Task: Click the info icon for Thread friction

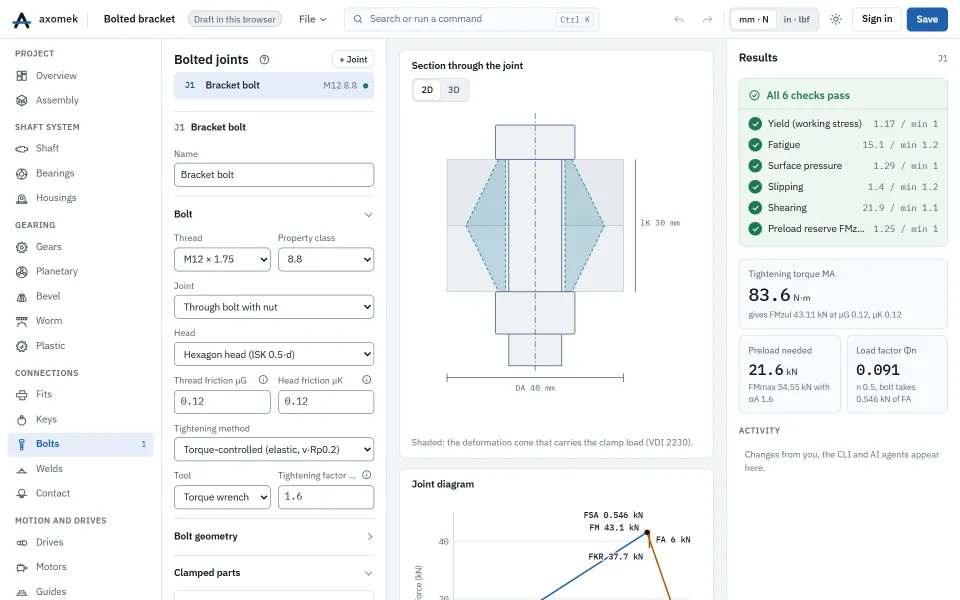Action: 263,380
